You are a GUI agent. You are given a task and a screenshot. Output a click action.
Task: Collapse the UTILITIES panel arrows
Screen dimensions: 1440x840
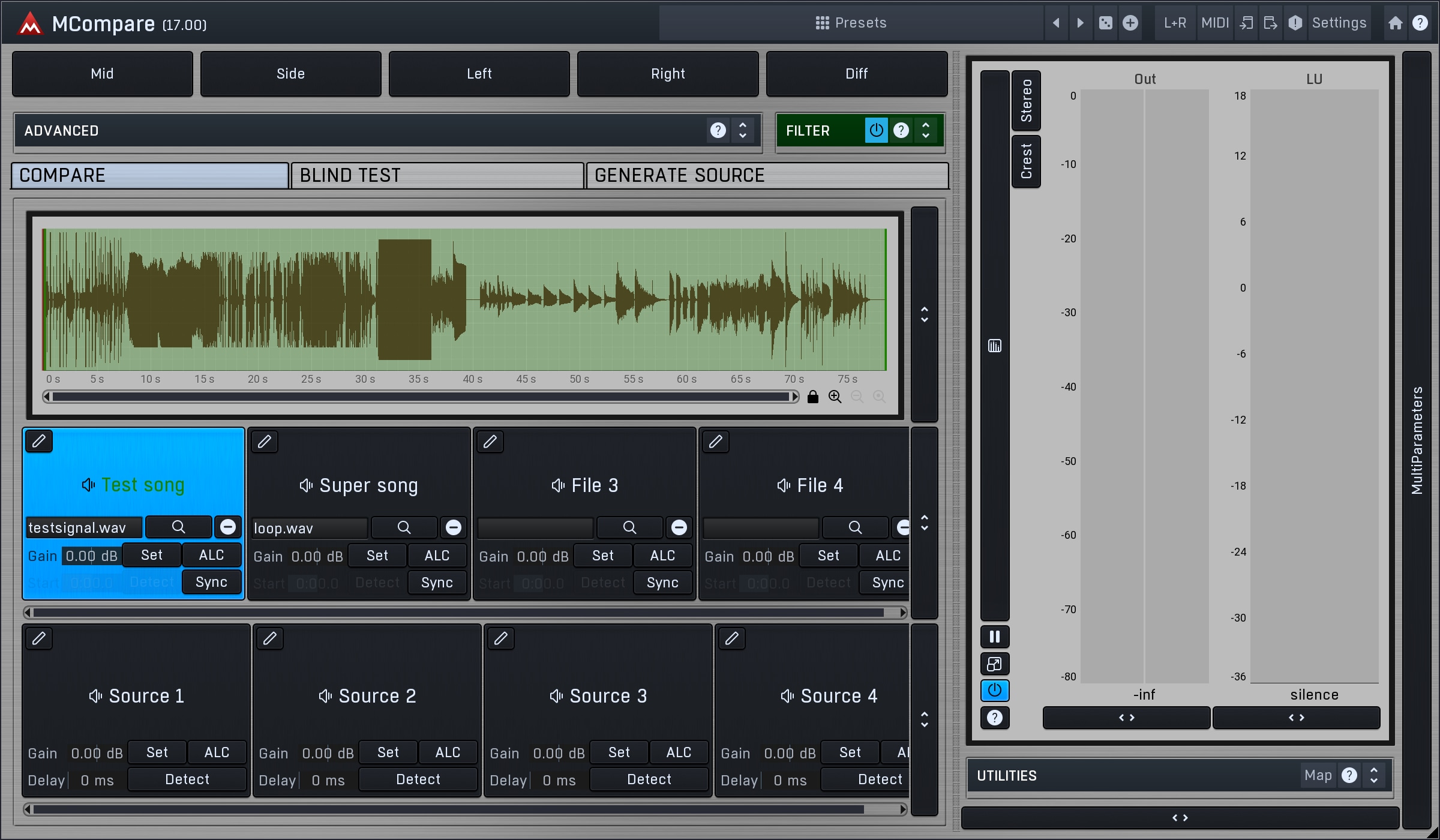[x=1374, y=775]
